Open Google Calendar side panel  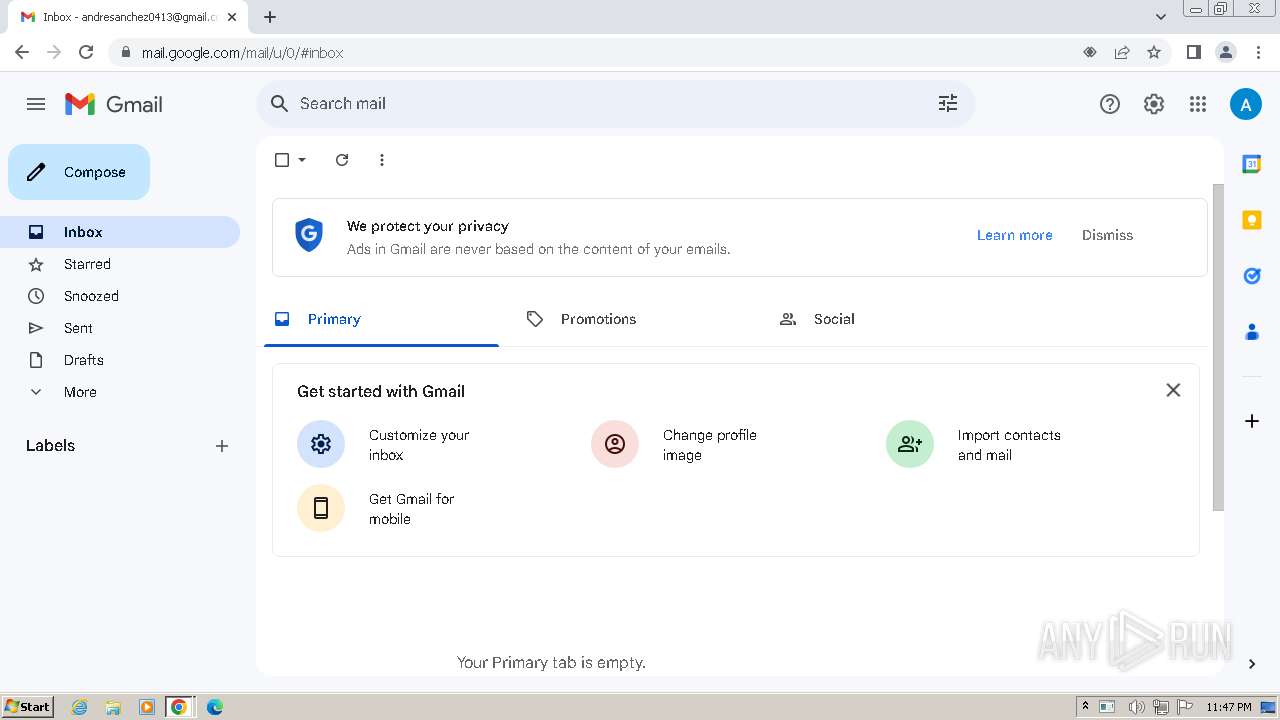click(1251, 164)
